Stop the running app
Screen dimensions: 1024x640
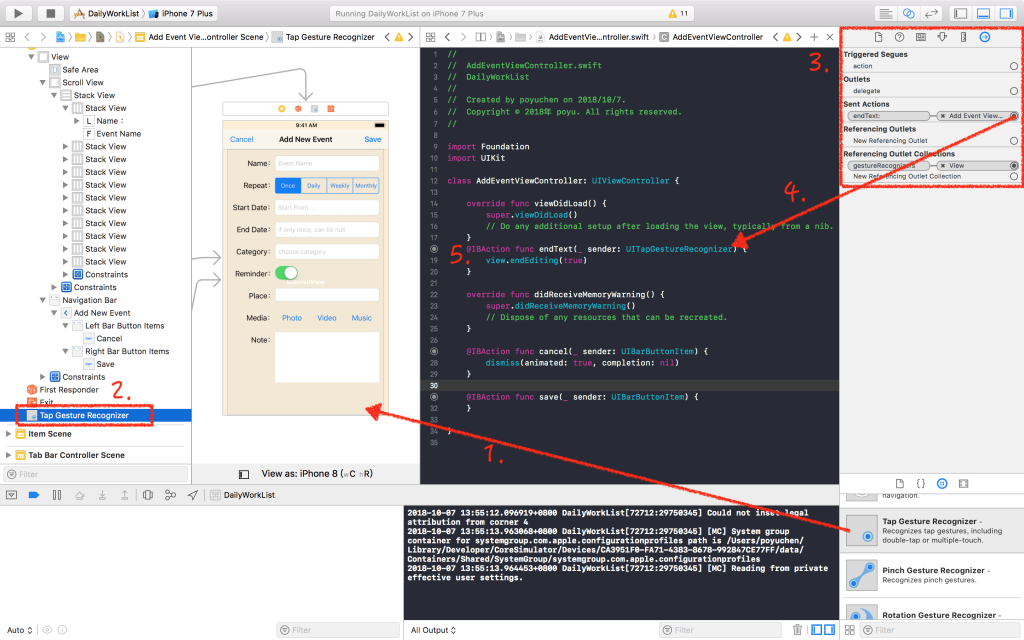click(50, 13)
